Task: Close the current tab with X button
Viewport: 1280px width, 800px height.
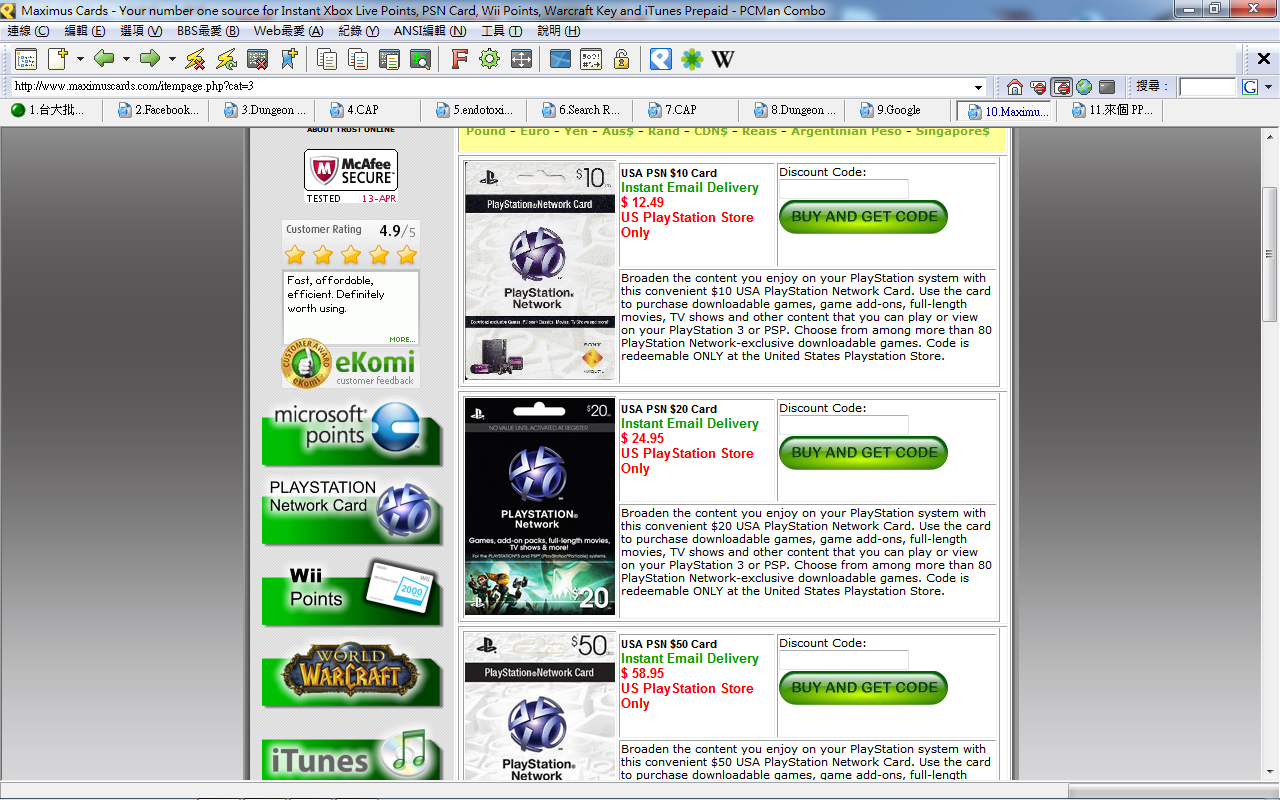Action: pos(1264,58)
